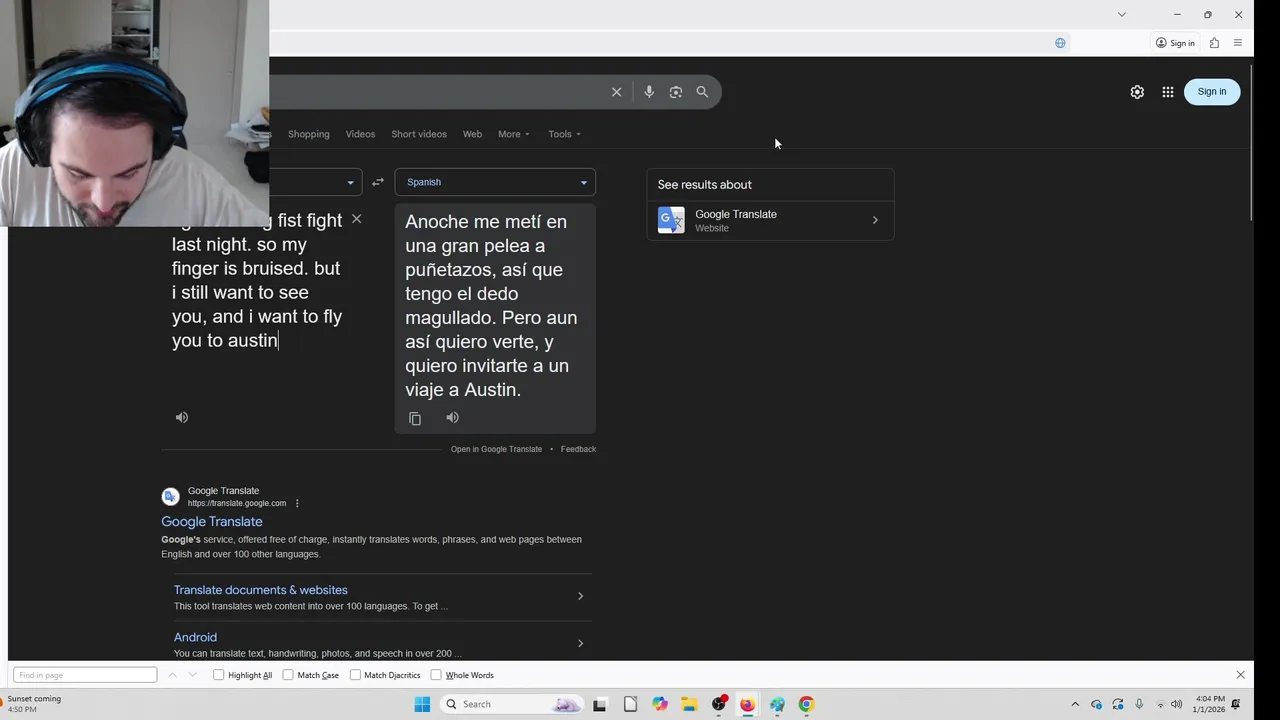
Task: Open Google Translate Website knowledge card
Action: click(770, 220)
